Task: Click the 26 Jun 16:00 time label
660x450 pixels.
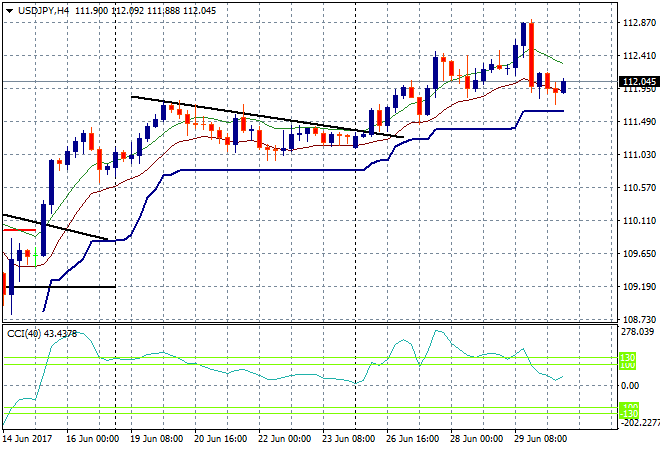Action: coord(412,439)
